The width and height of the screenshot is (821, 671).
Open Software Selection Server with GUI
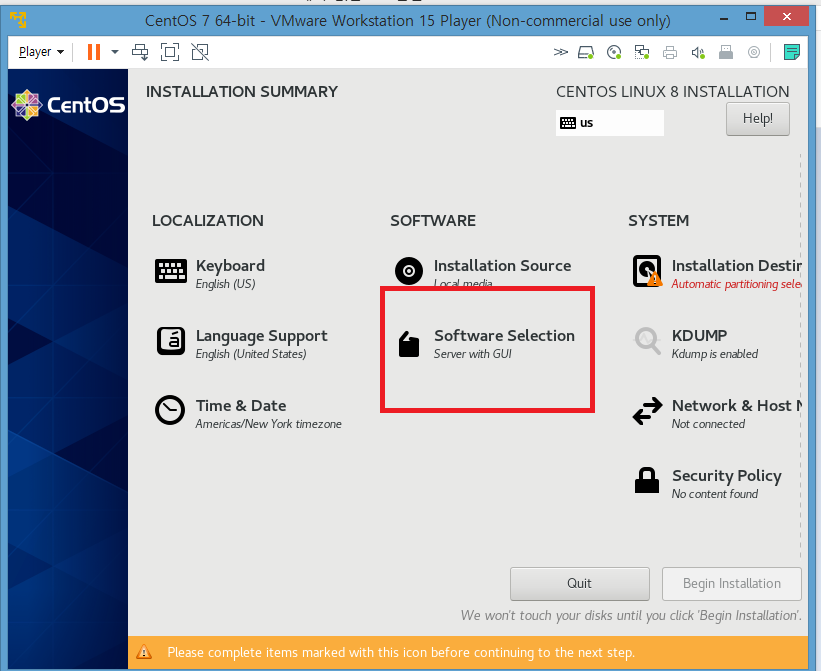(486, 344)
